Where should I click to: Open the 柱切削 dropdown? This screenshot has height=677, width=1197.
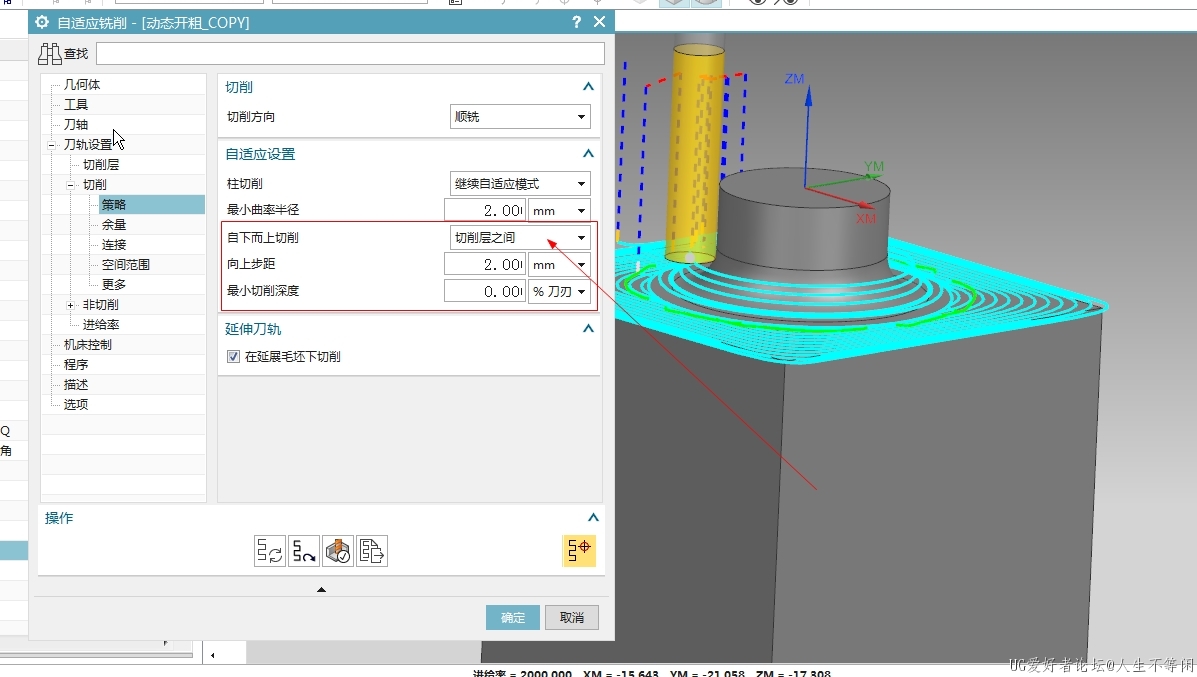pyautogui.click(x=519, y=184)
